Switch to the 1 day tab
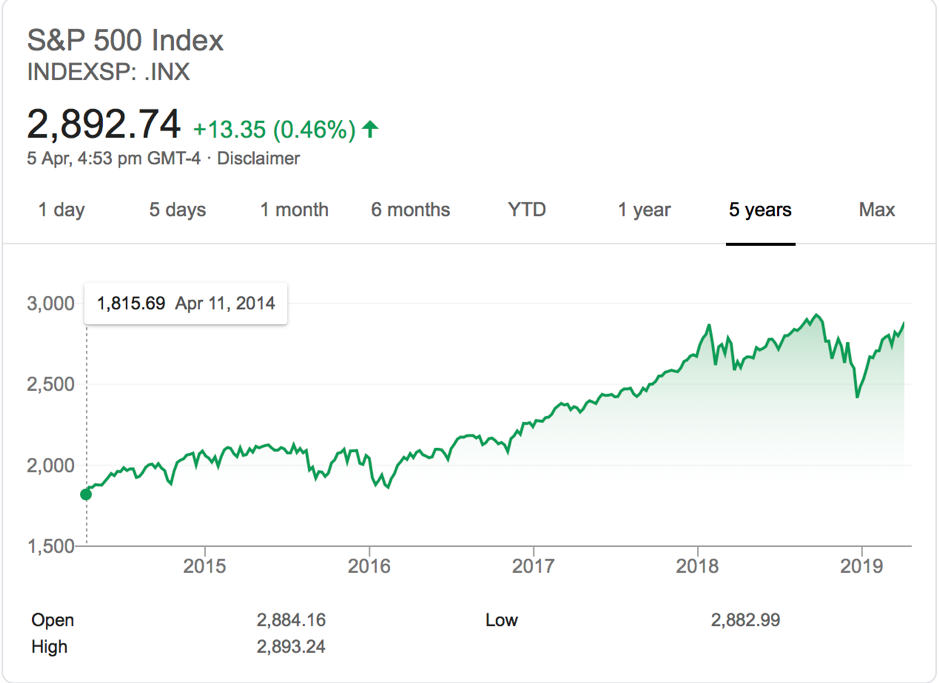The width and height of the screenshot is (939, 683). (61, 210)
